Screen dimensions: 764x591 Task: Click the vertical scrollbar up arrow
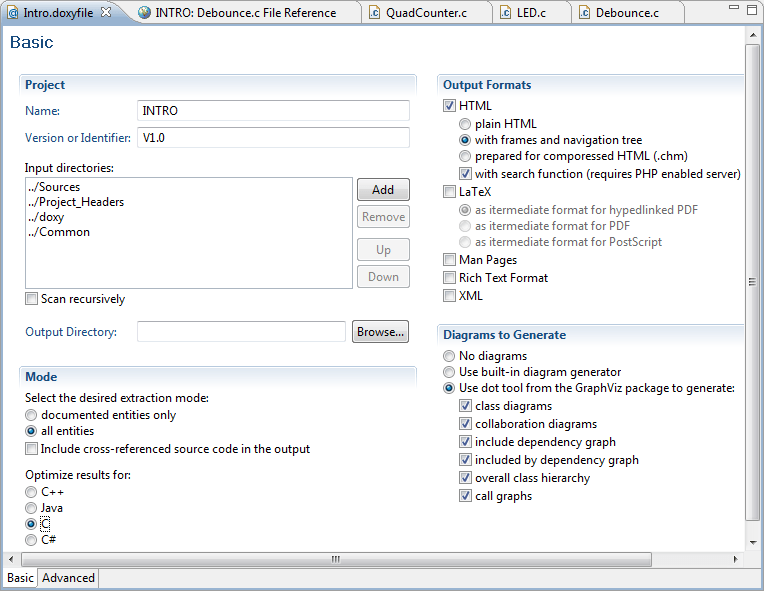(x=753, y=35)
